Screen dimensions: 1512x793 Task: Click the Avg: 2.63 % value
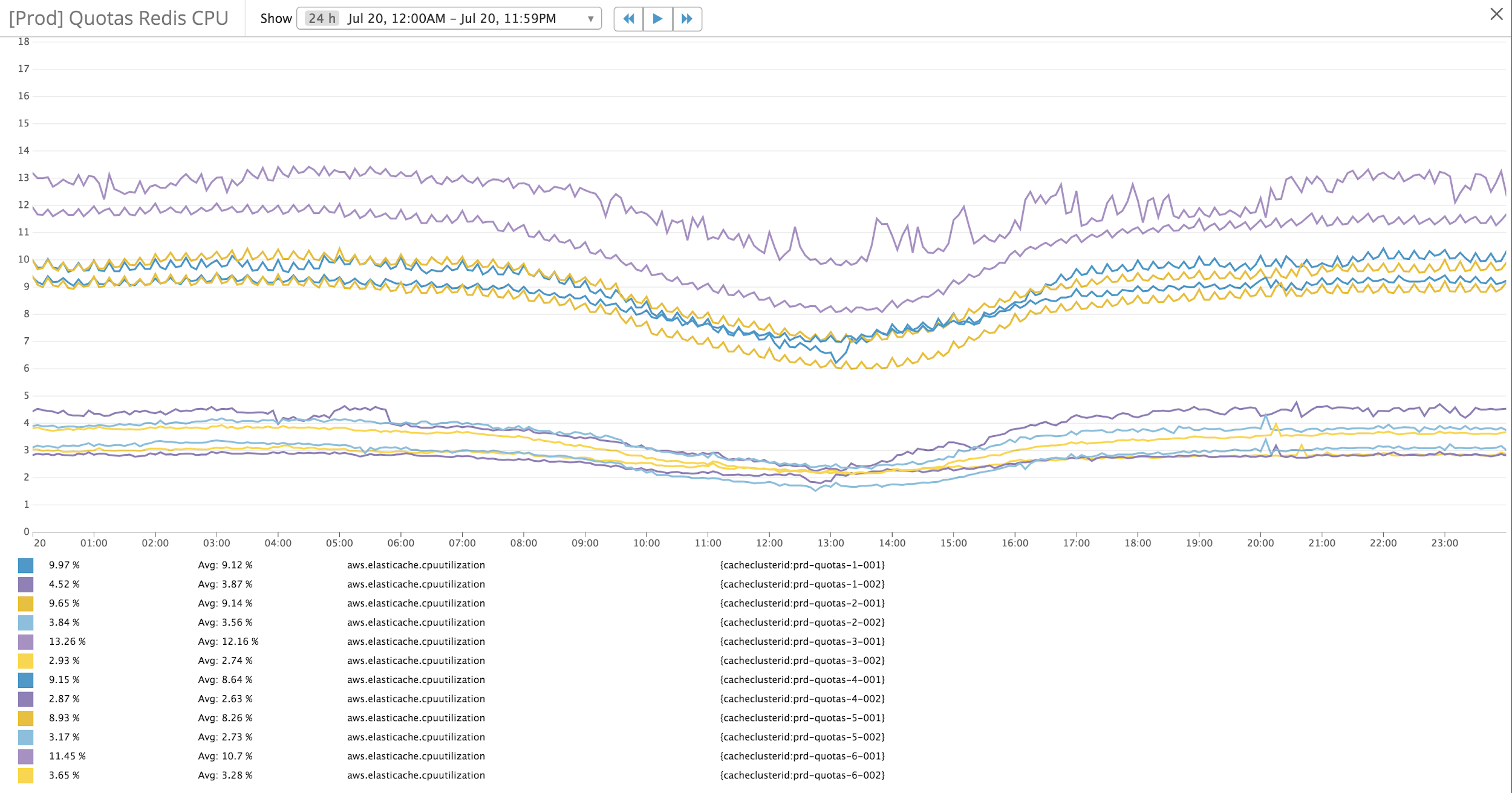coord(225,699)
